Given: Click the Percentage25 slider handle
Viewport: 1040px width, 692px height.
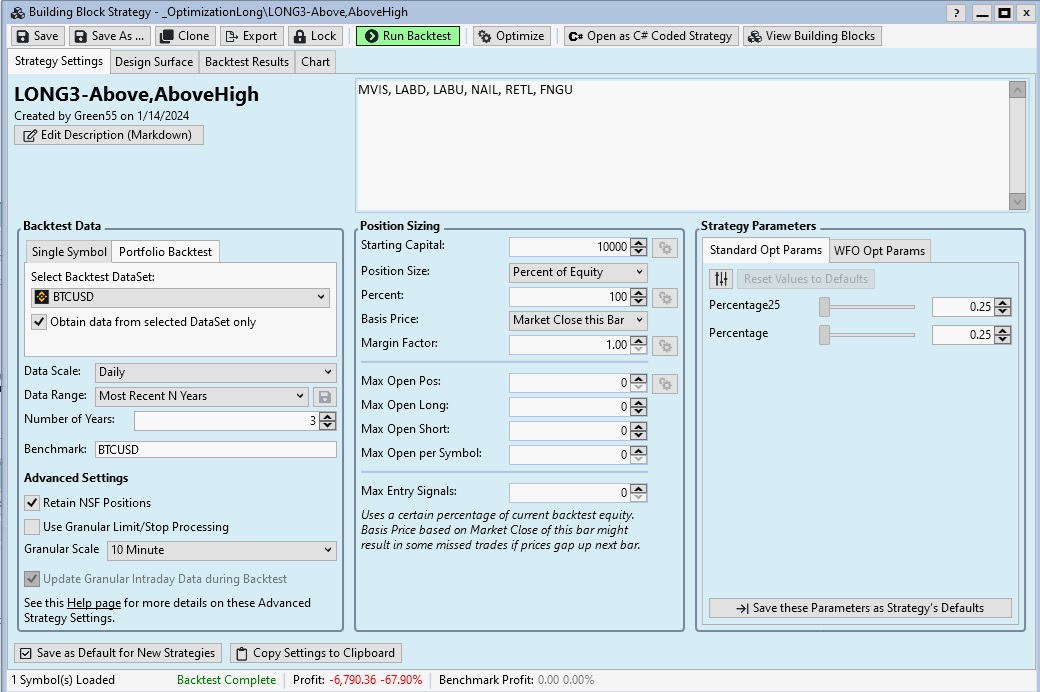Looking at the screenshot, I should 825,307.
